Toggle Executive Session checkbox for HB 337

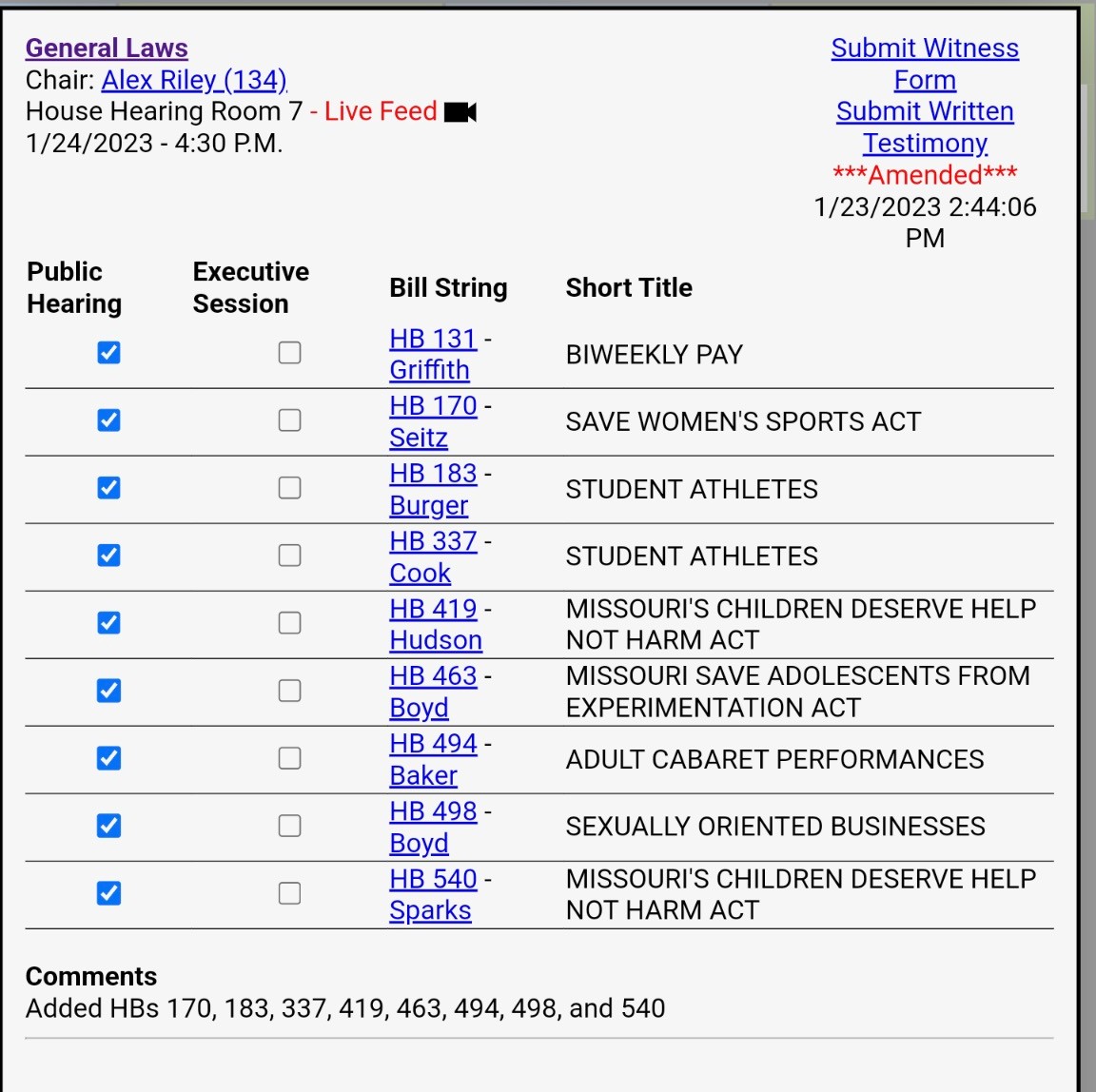point(289,556)
